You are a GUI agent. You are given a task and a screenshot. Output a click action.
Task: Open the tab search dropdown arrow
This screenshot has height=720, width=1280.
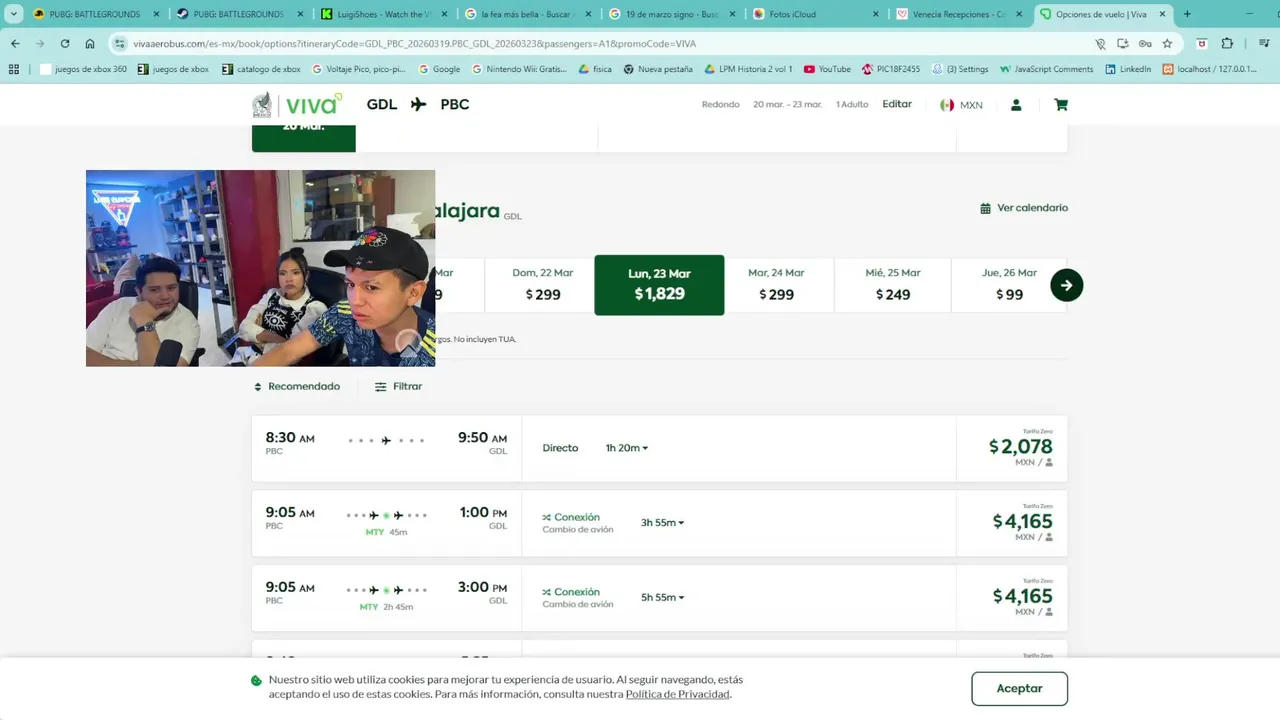tap(14, 14)
